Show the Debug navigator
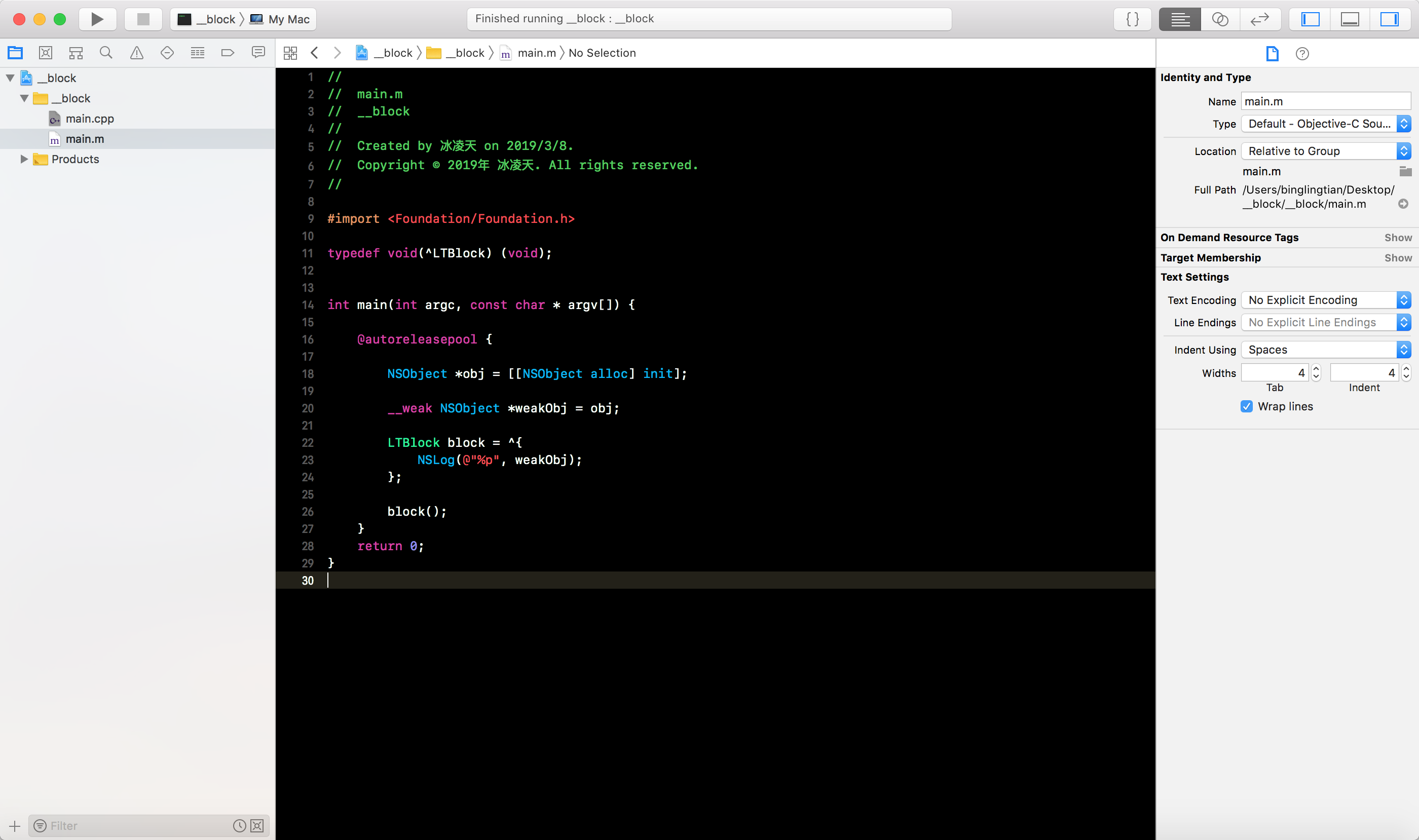 [x=198, y=53]
